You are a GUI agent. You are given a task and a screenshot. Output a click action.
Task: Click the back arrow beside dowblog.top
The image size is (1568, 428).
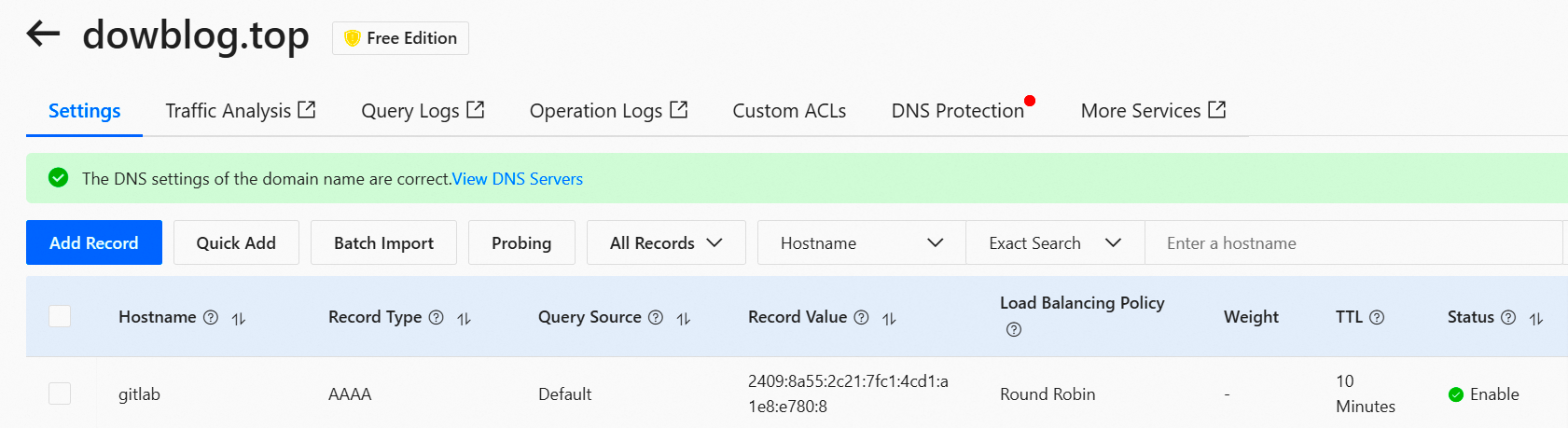click(43, 35)
